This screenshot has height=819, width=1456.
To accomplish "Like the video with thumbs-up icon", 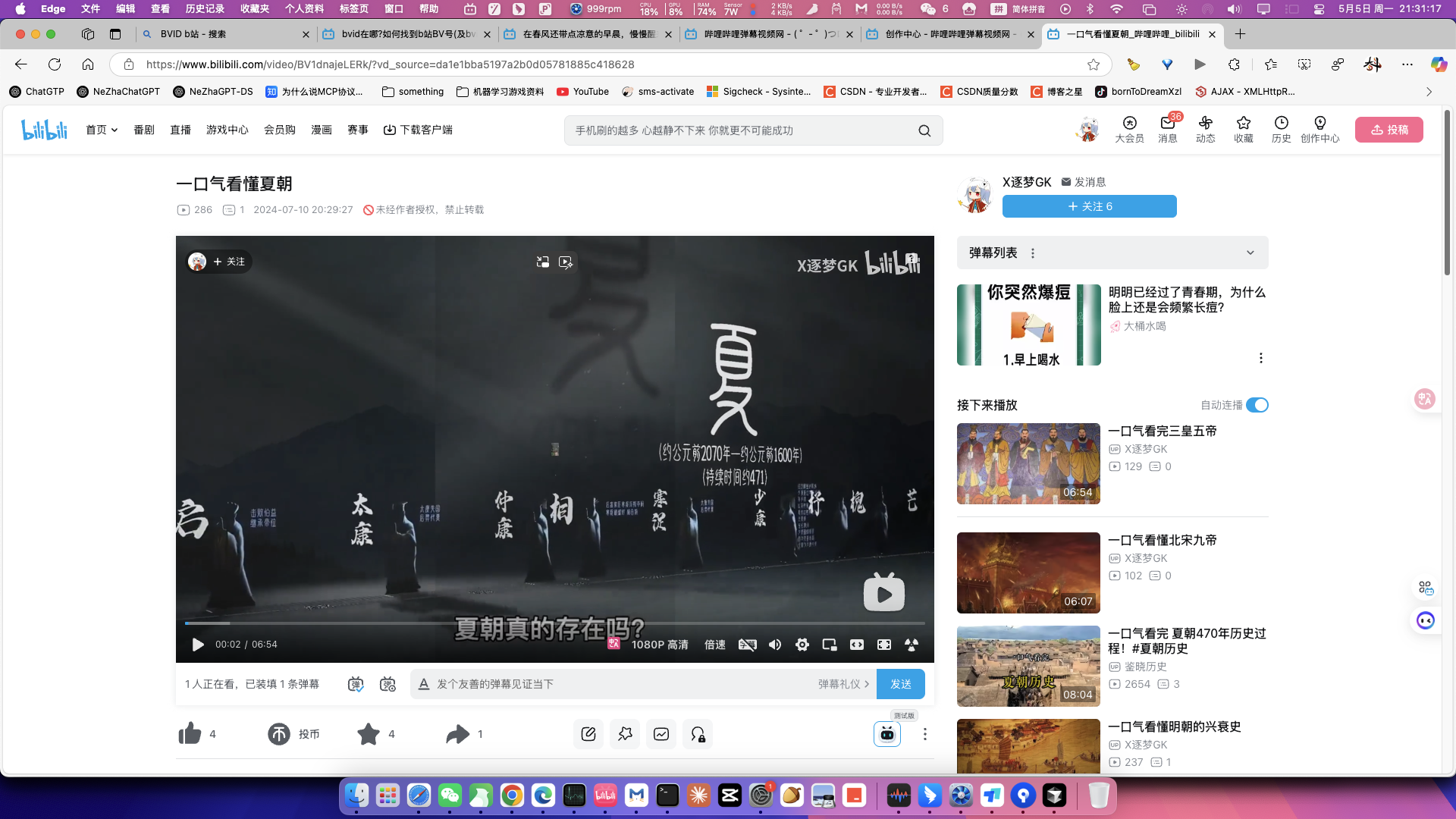I will [190, 734].
